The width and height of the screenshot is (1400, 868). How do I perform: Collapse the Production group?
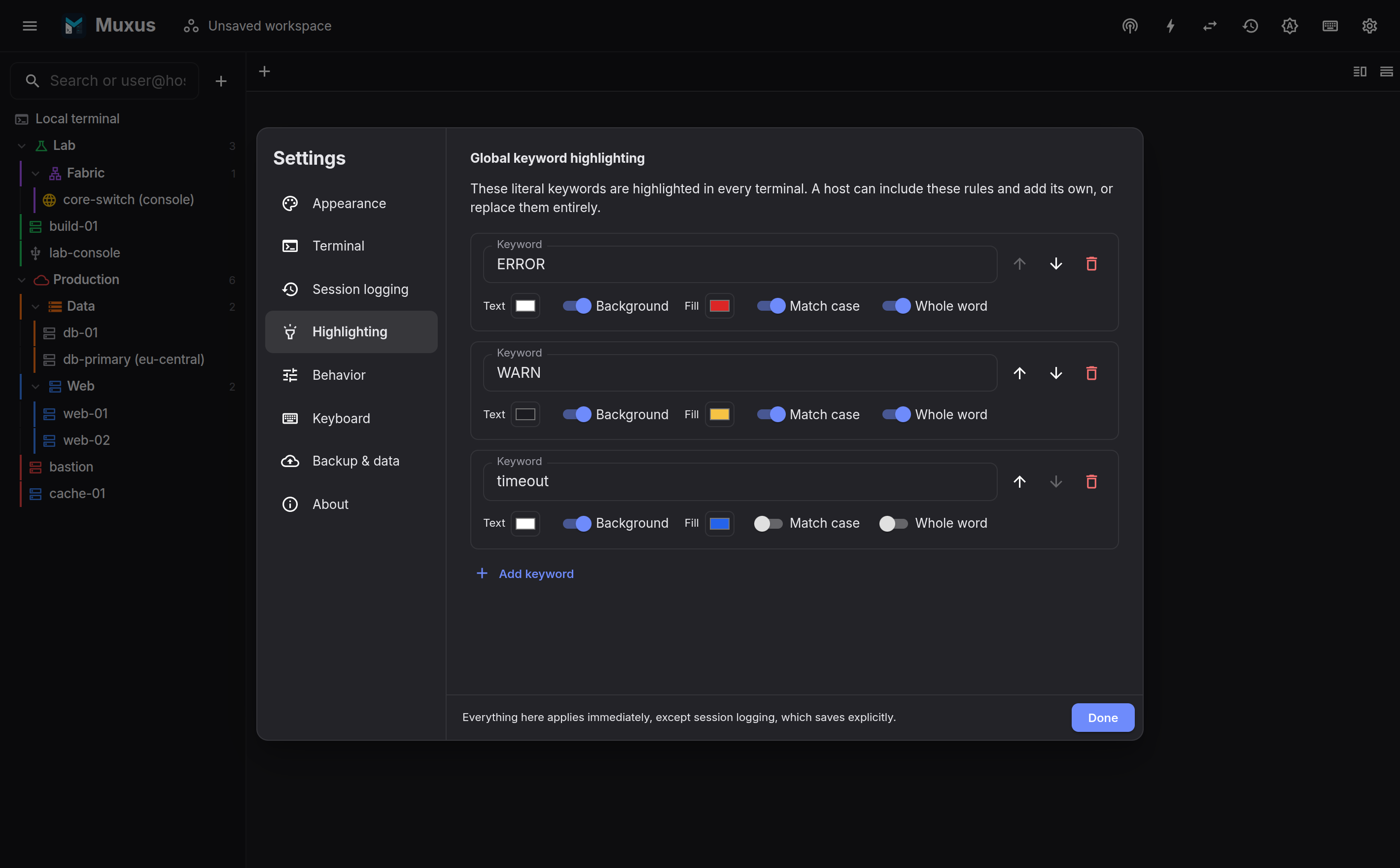click(22, 280)
